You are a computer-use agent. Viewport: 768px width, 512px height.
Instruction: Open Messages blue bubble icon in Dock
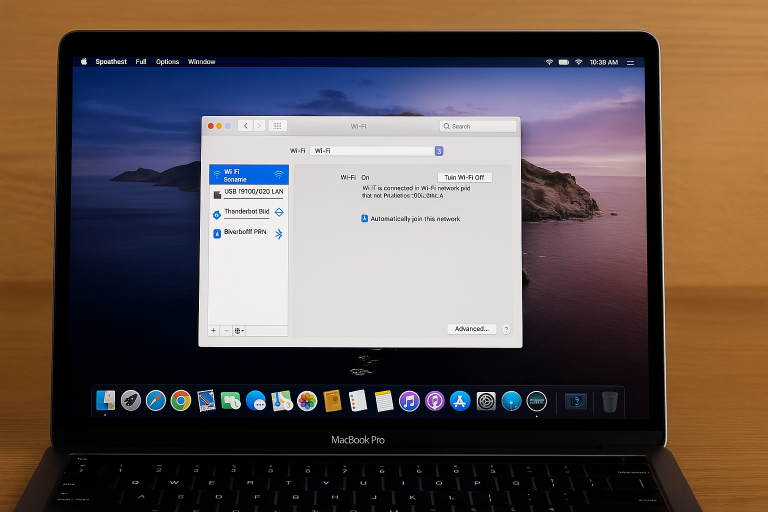tap(256, 401)
